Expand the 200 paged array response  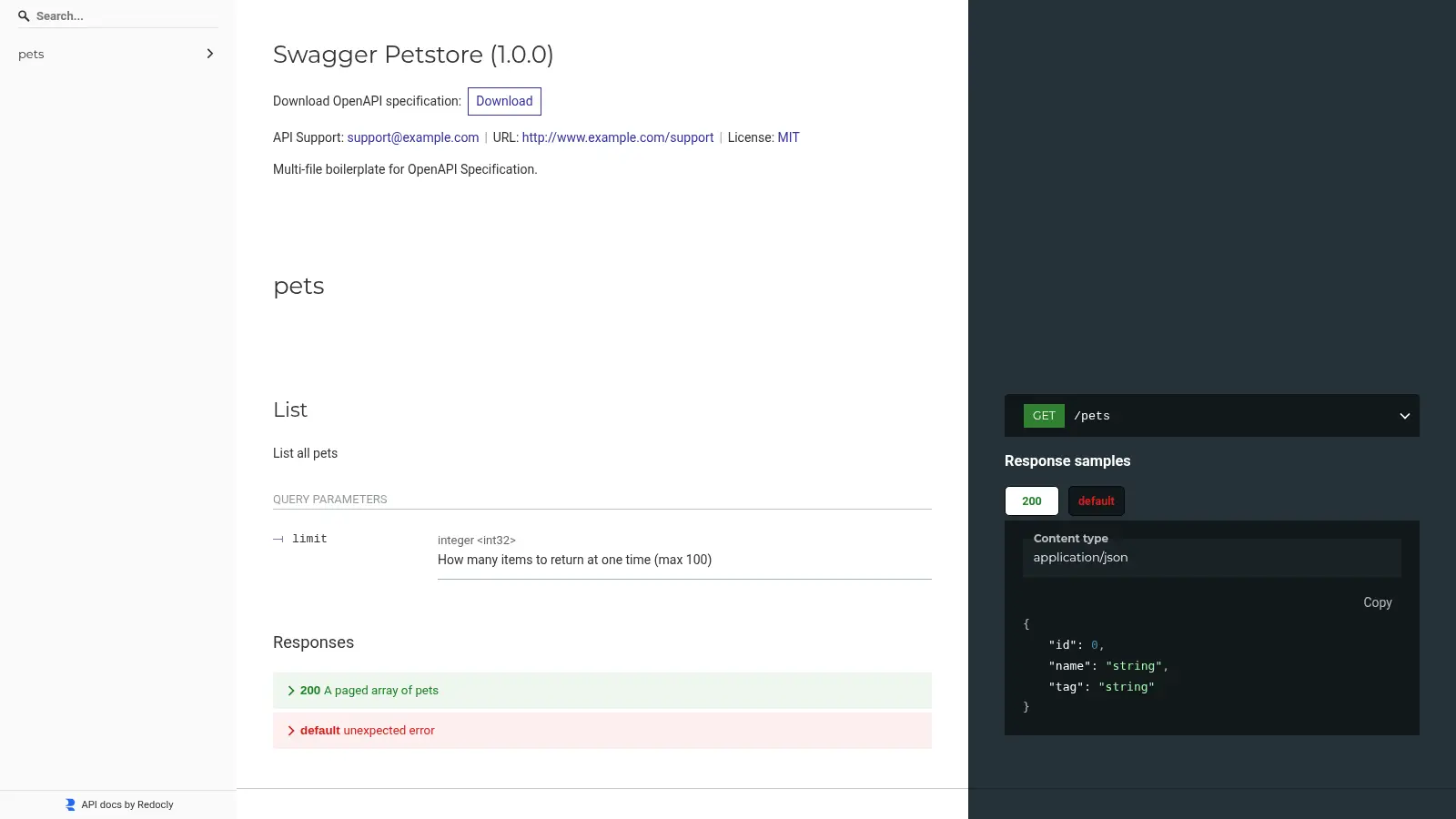(x=602, y=691)
